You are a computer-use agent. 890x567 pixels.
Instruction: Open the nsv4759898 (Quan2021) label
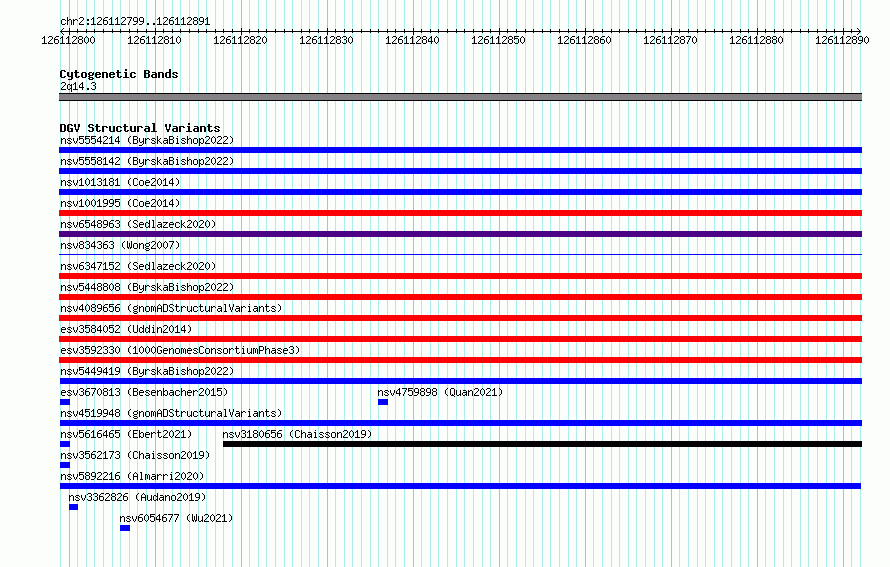pos(440,392)
